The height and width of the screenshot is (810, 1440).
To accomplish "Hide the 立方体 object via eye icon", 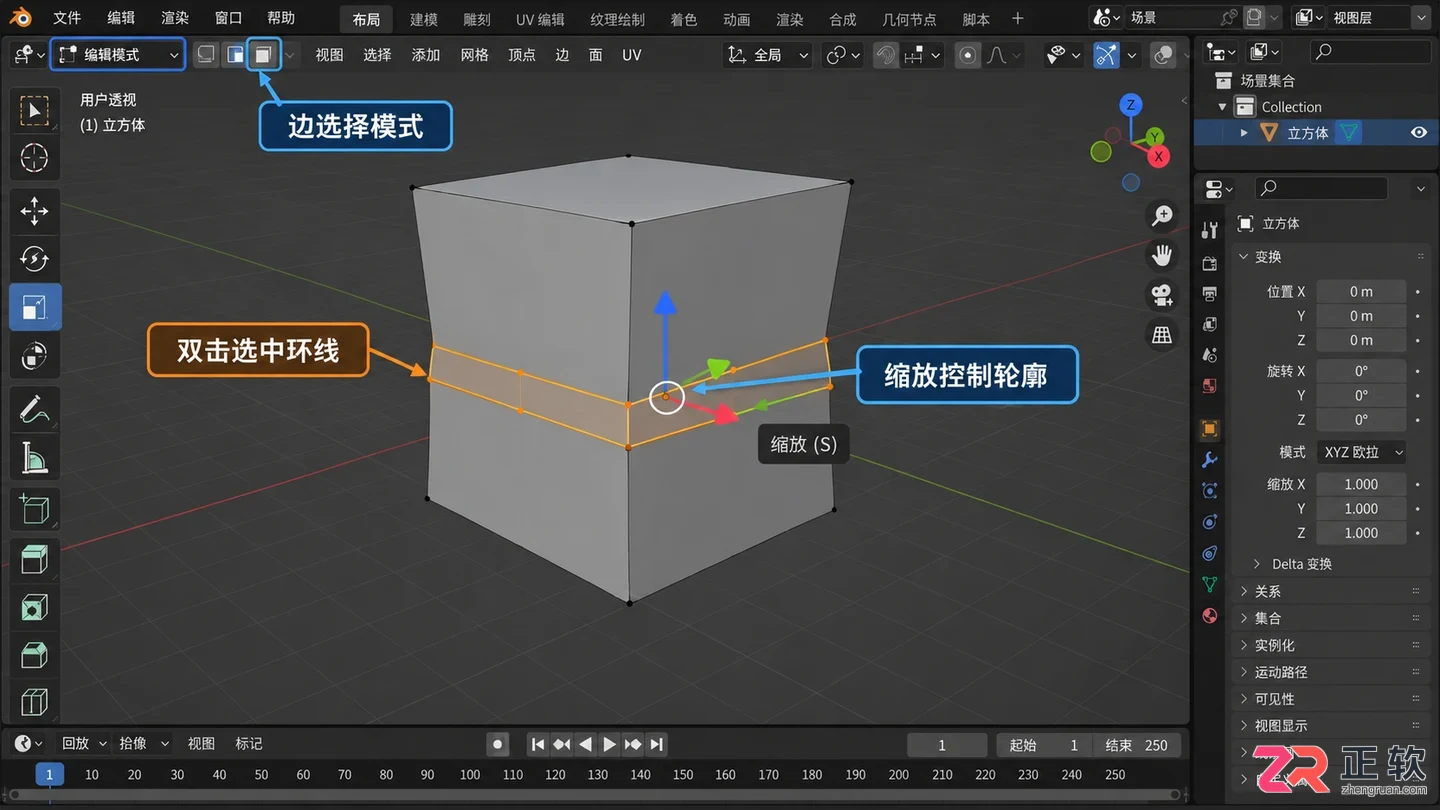I will click(x=1419, y=132).
